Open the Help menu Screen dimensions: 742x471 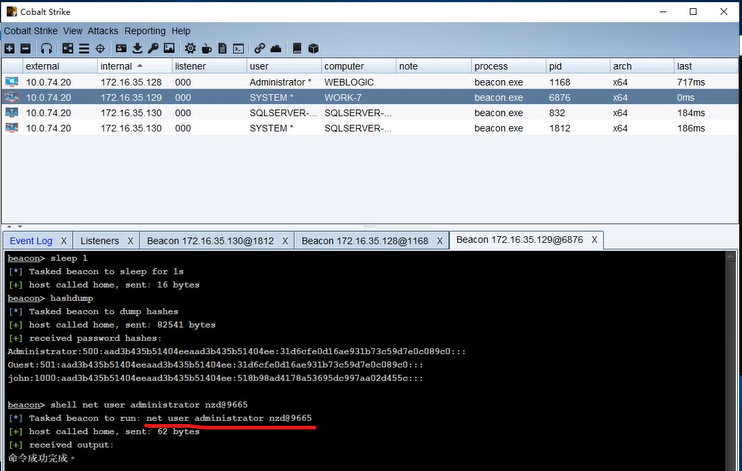(181, 31)
